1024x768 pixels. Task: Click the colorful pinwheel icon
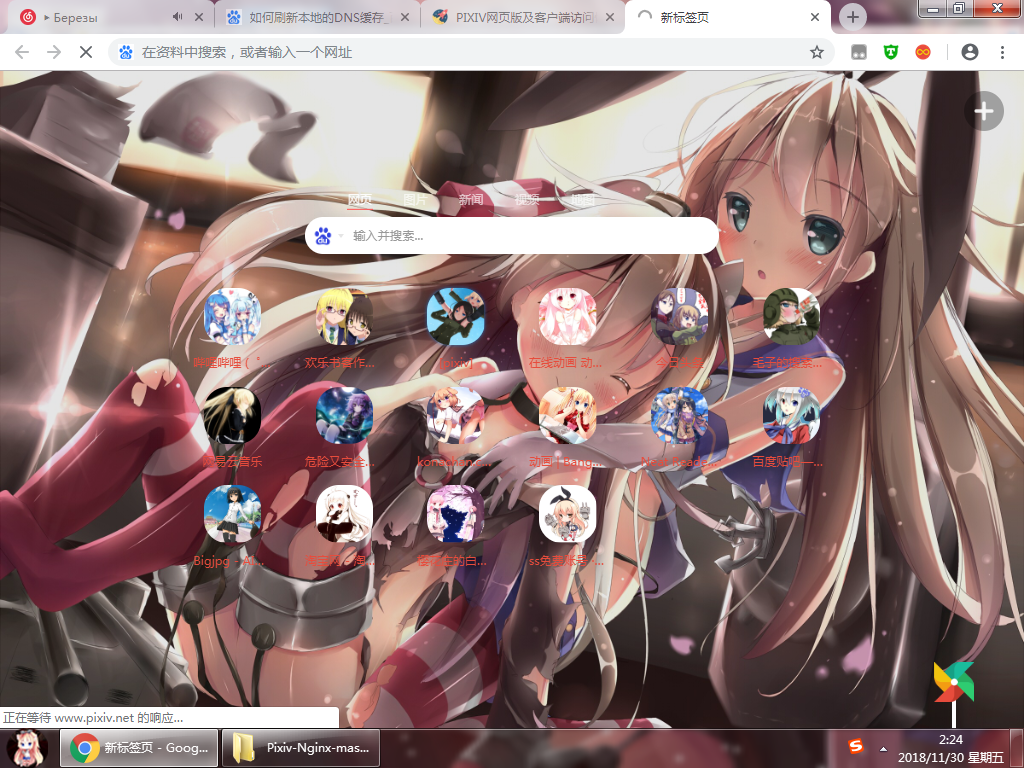pyautogui.click(x=953, y=683)
